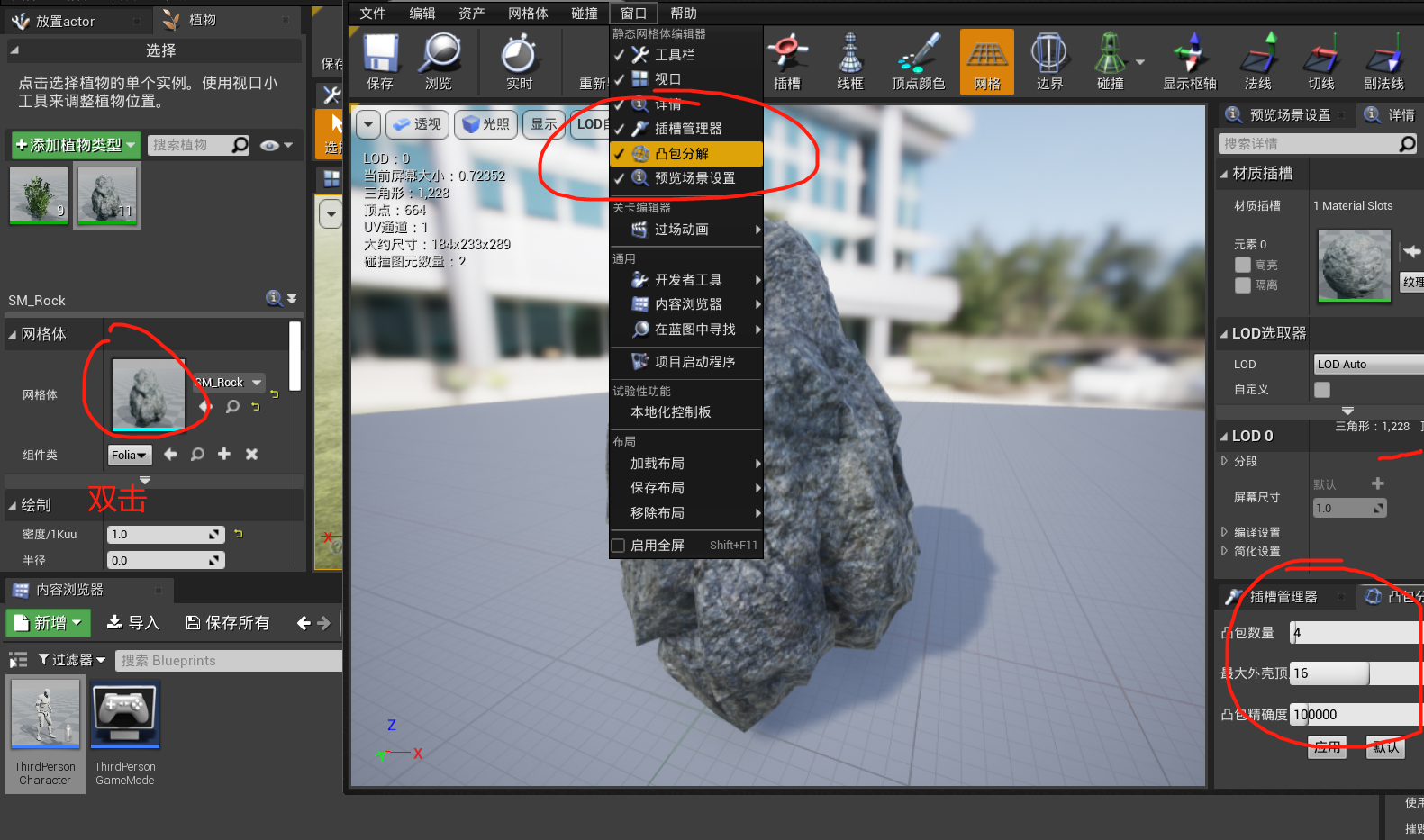Toggle the 实时 (Realtime) toolbar icon
1424x840 pixels.
click(519, 61)
